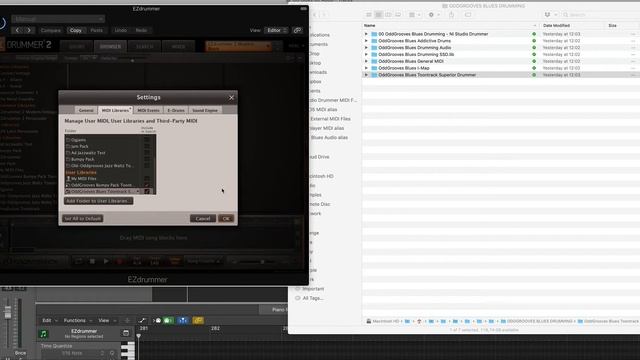Toggle include-in-search for OddGrooves Bumpy Pack Toontrack
The width and height of the screenshot is (640, 360).
147,185
